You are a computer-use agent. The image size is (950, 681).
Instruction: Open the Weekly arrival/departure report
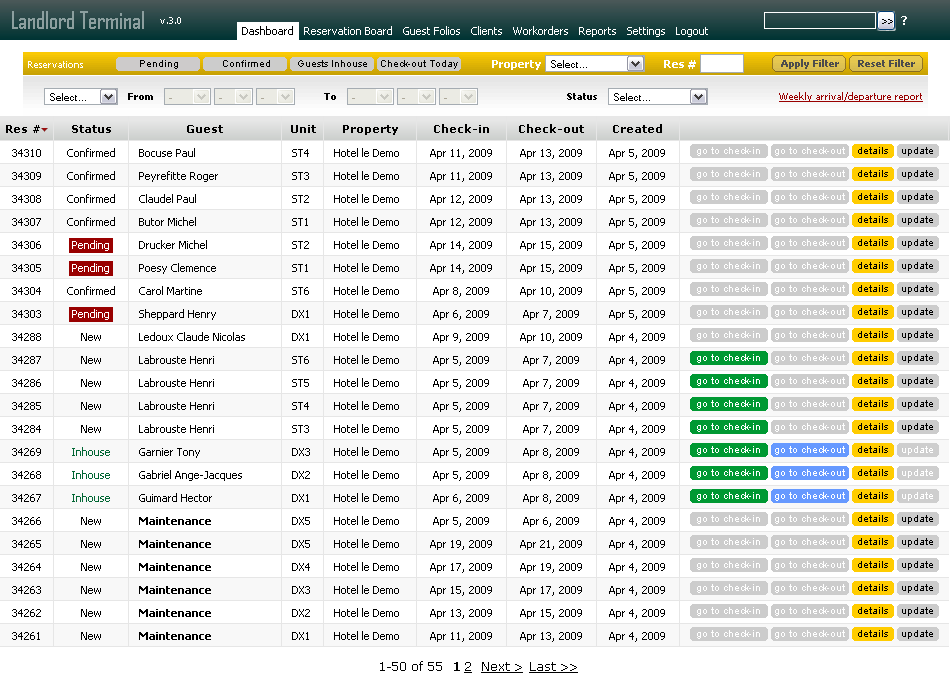tap(849, 96)
